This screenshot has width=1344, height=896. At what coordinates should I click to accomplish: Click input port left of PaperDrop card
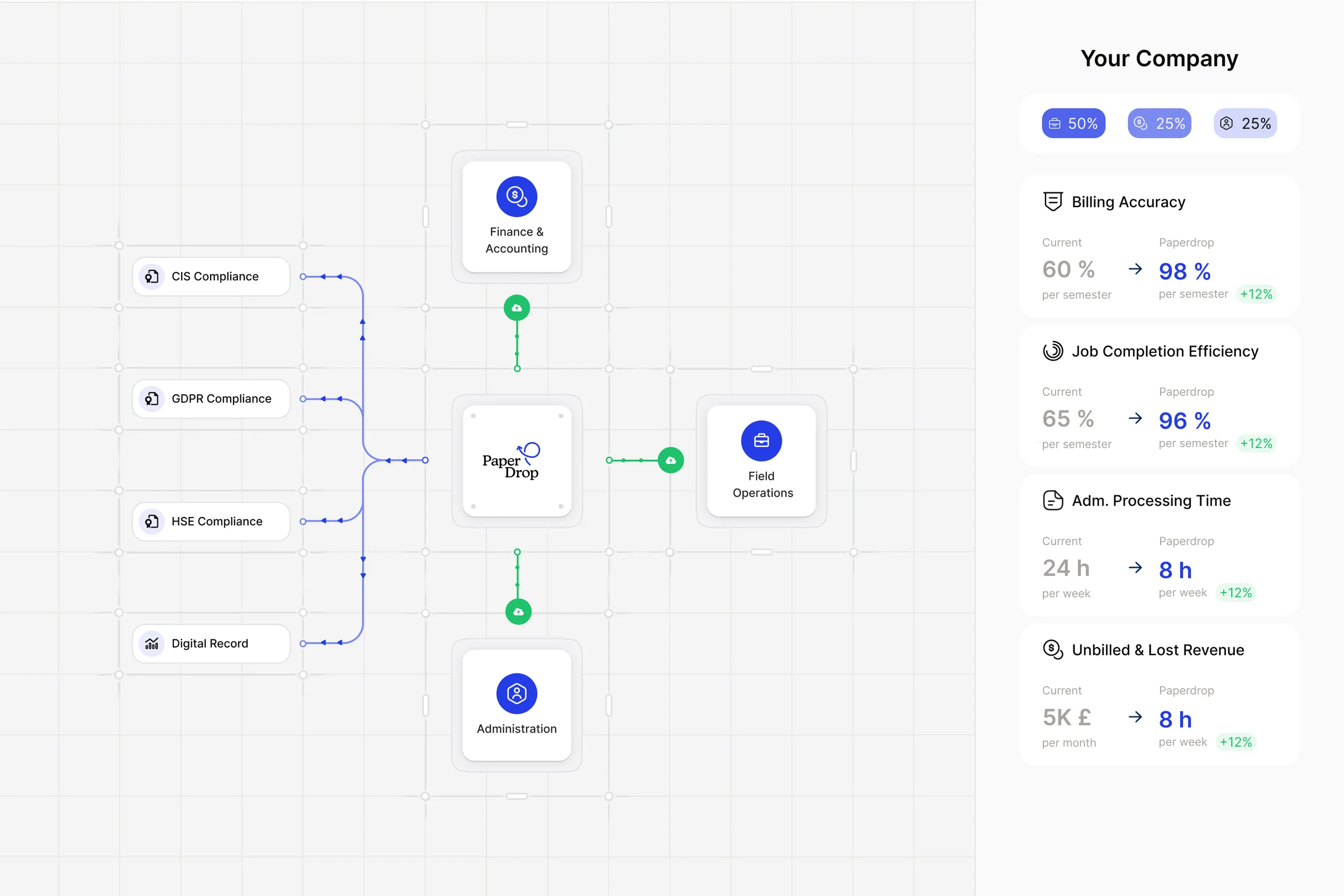point(425,460)
